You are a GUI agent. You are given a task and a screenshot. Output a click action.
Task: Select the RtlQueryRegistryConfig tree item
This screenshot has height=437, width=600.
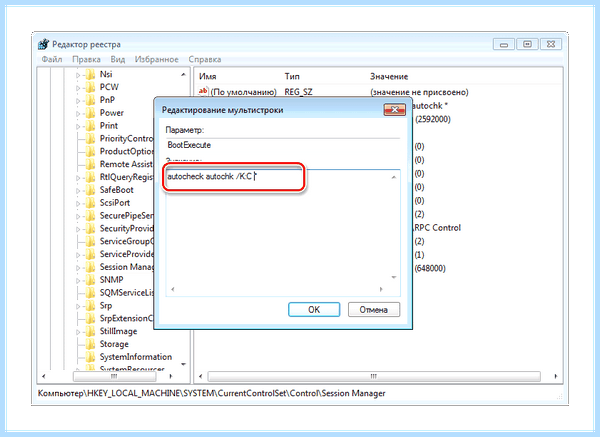126,177
